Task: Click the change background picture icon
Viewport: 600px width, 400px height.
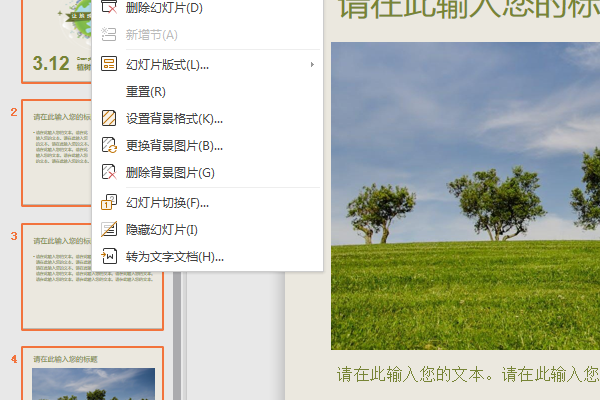Action: 109,145
